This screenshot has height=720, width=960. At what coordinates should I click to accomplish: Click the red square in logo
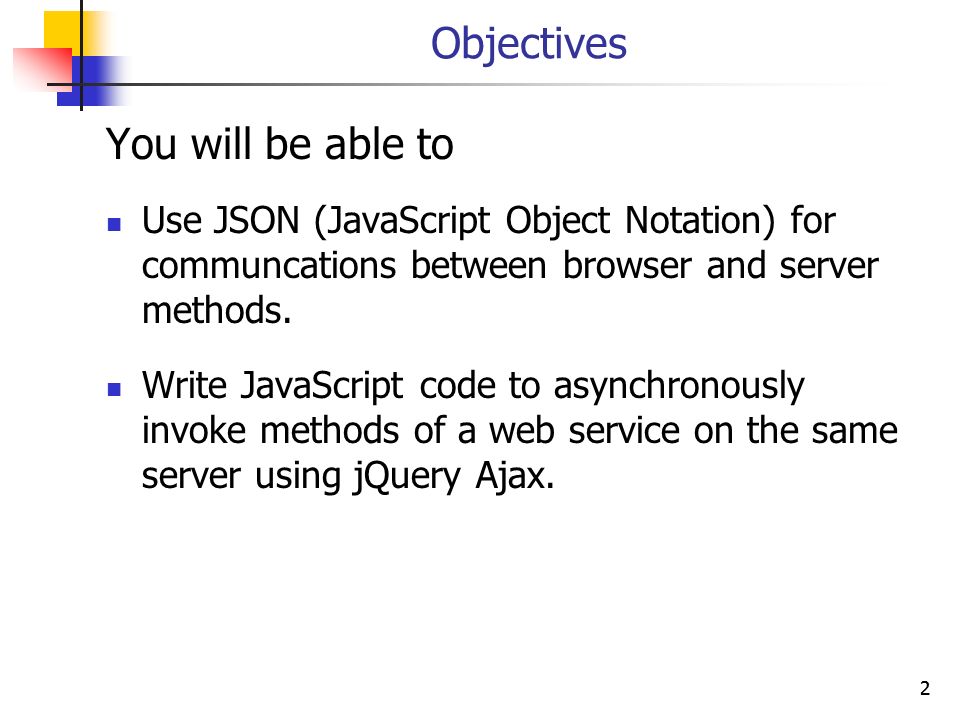click(42, 69)
